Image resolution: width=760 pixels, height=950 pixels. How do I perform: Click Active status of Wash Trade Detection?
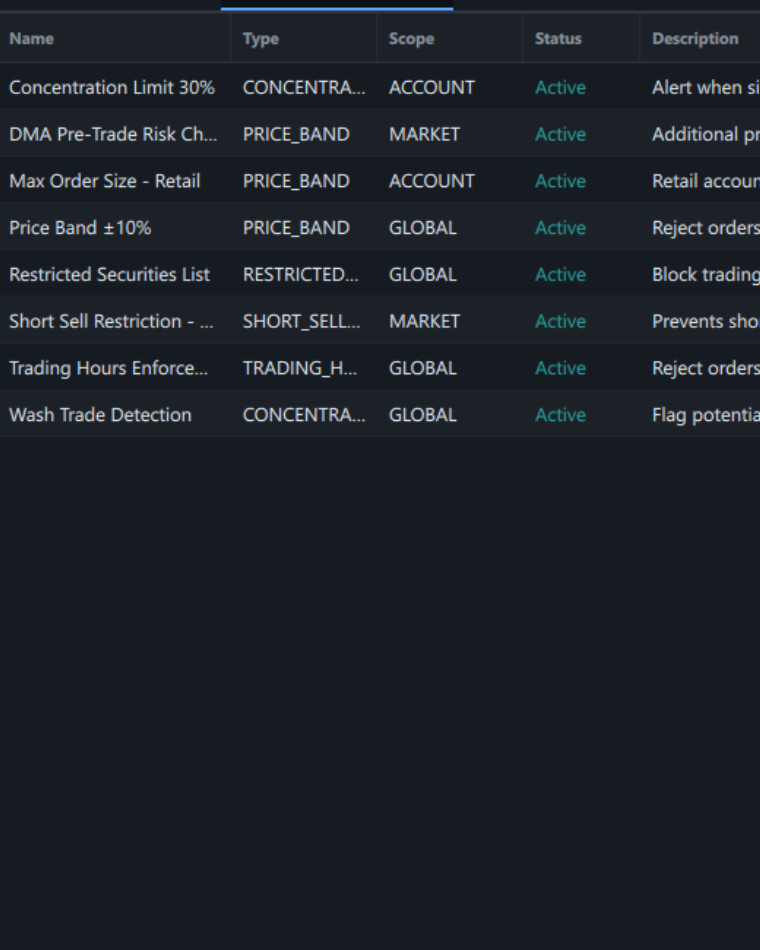coord(561,414)
